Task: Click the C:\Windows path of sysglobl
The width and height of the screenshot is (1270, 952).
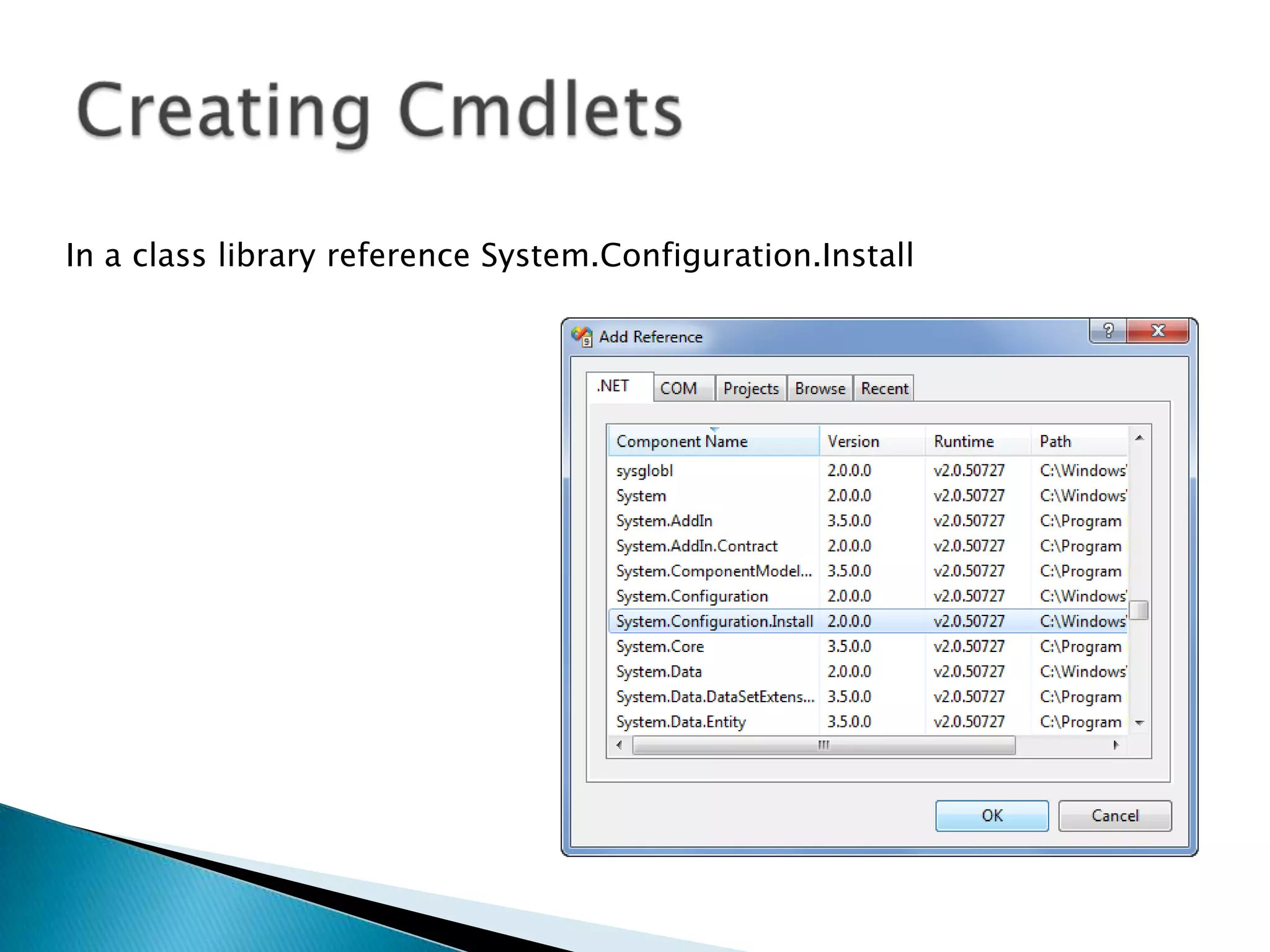Action: pyautogui.click(x=1083, y=470)
